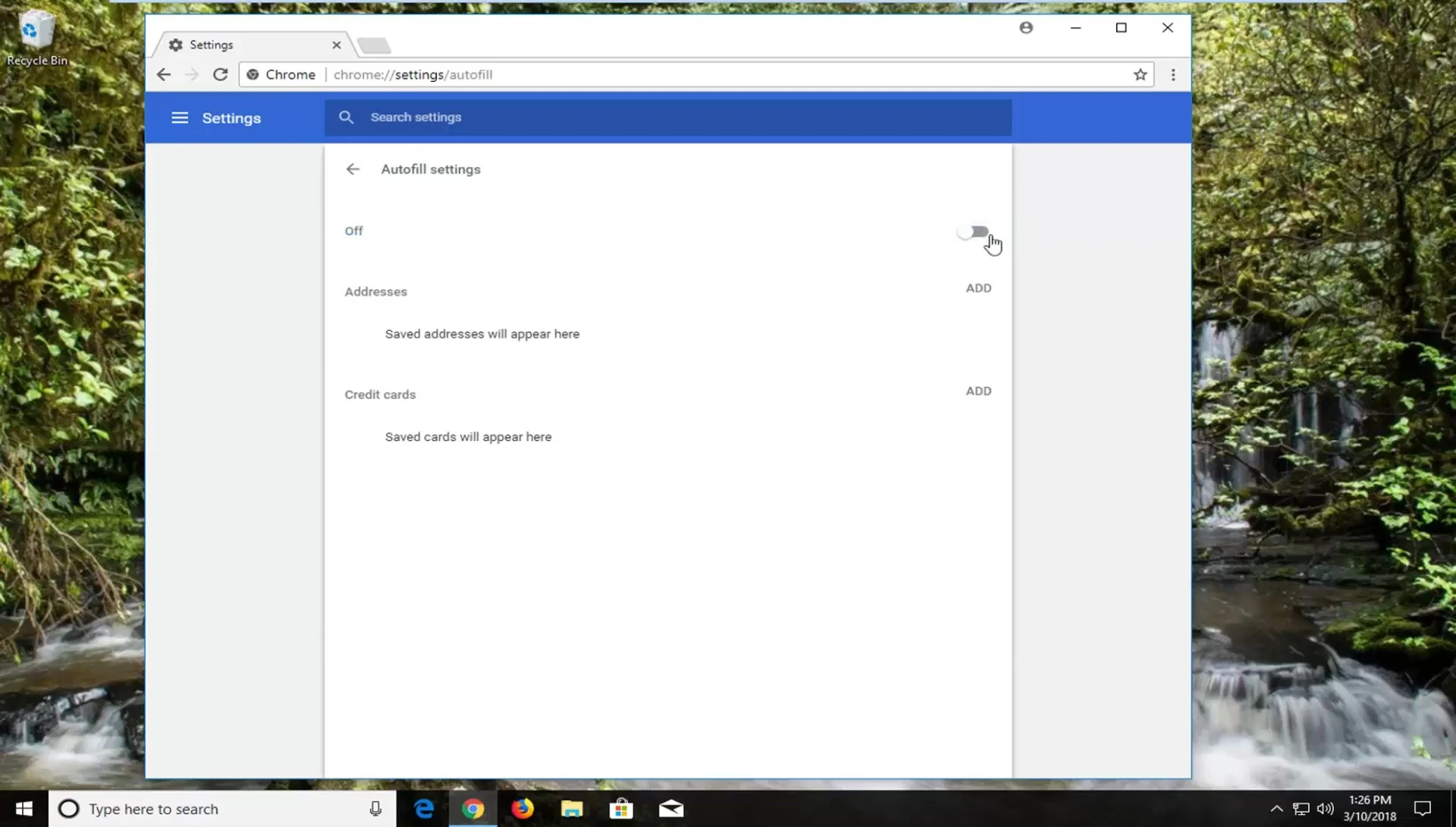This screenshot has height=827, width=1456.
Task: Click the Search settings field
Action: coord(667,118)
